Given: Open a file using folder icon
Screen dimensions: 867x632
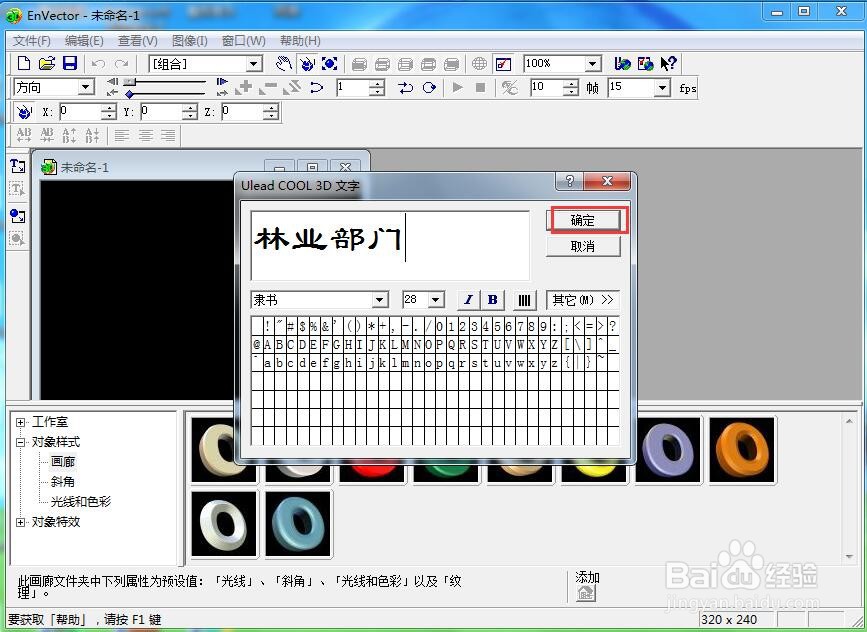Looking at the screenshot, I should point(46,64).
